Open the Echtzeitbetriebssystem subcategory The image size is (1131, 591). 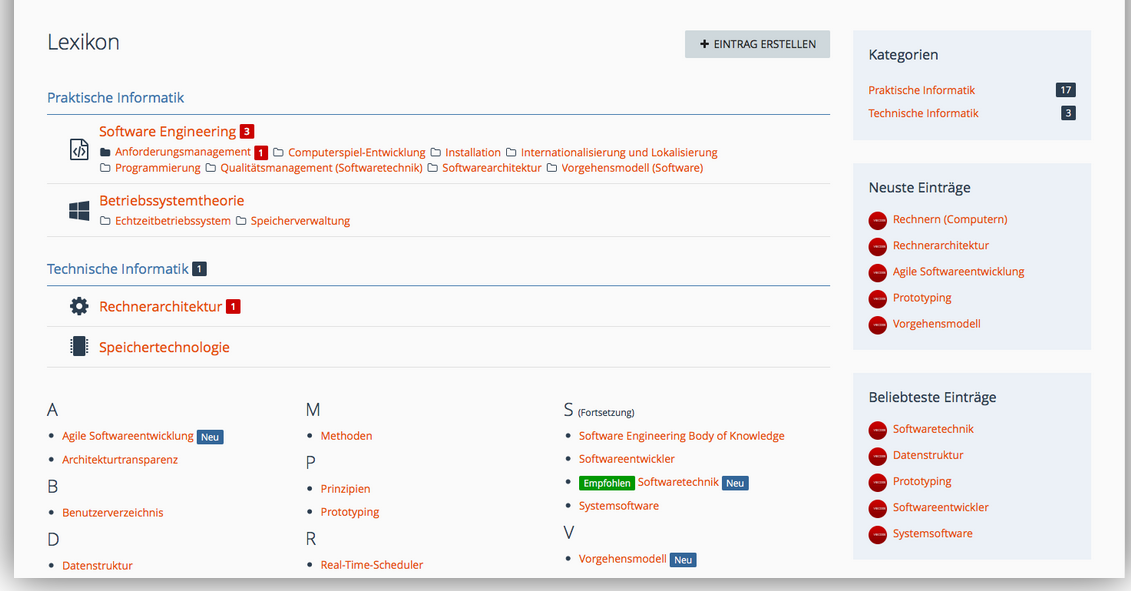(x=172, y=221)
